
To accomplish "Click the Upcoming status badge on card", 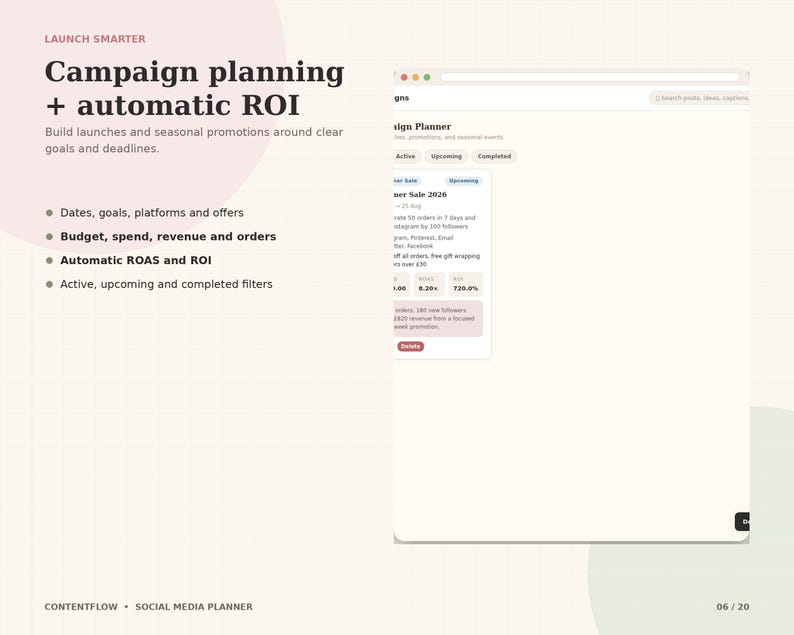I will point(463,181).
